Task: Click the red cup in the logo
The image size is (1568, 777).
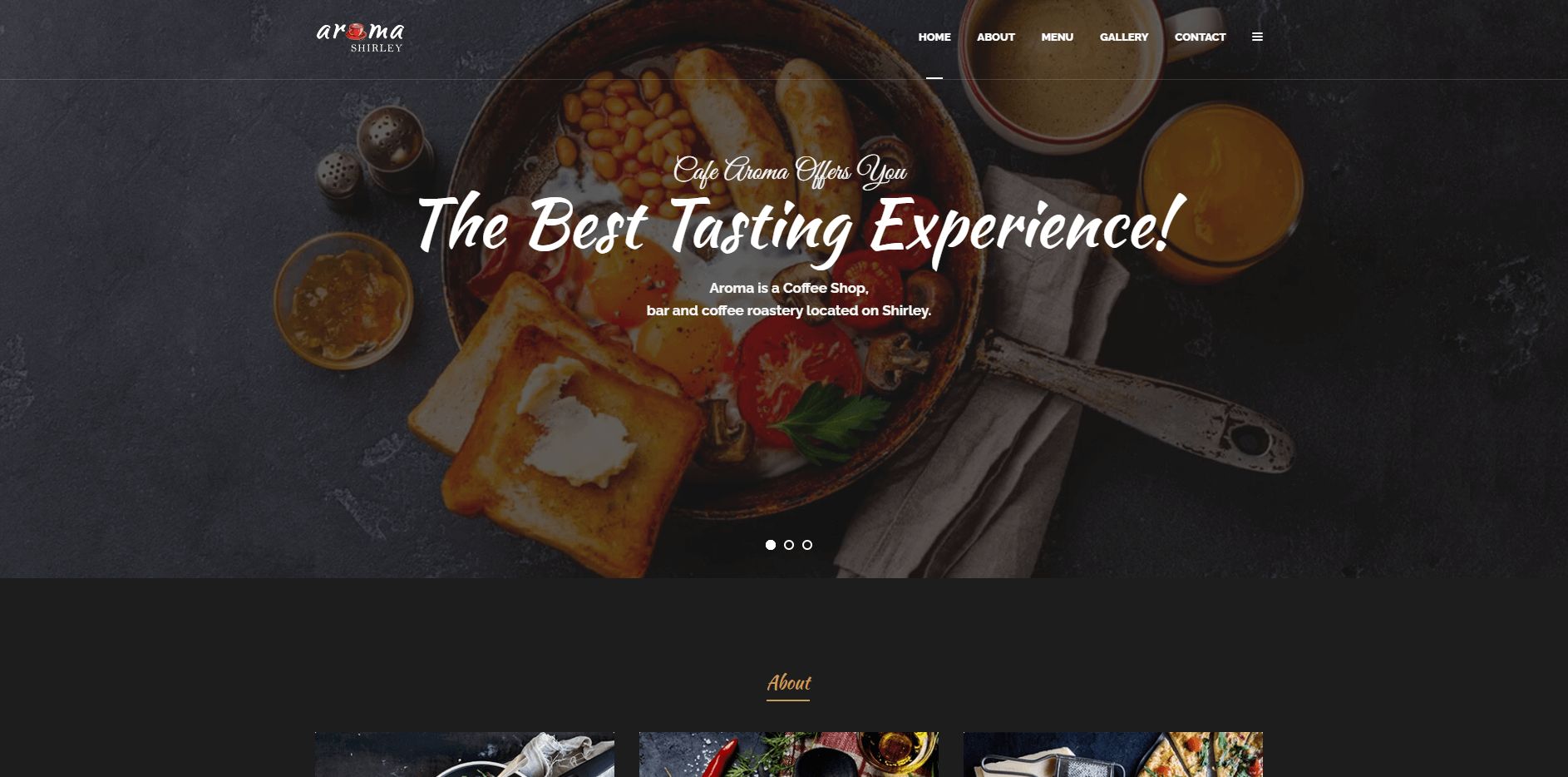Action: (x=357, y=32)
